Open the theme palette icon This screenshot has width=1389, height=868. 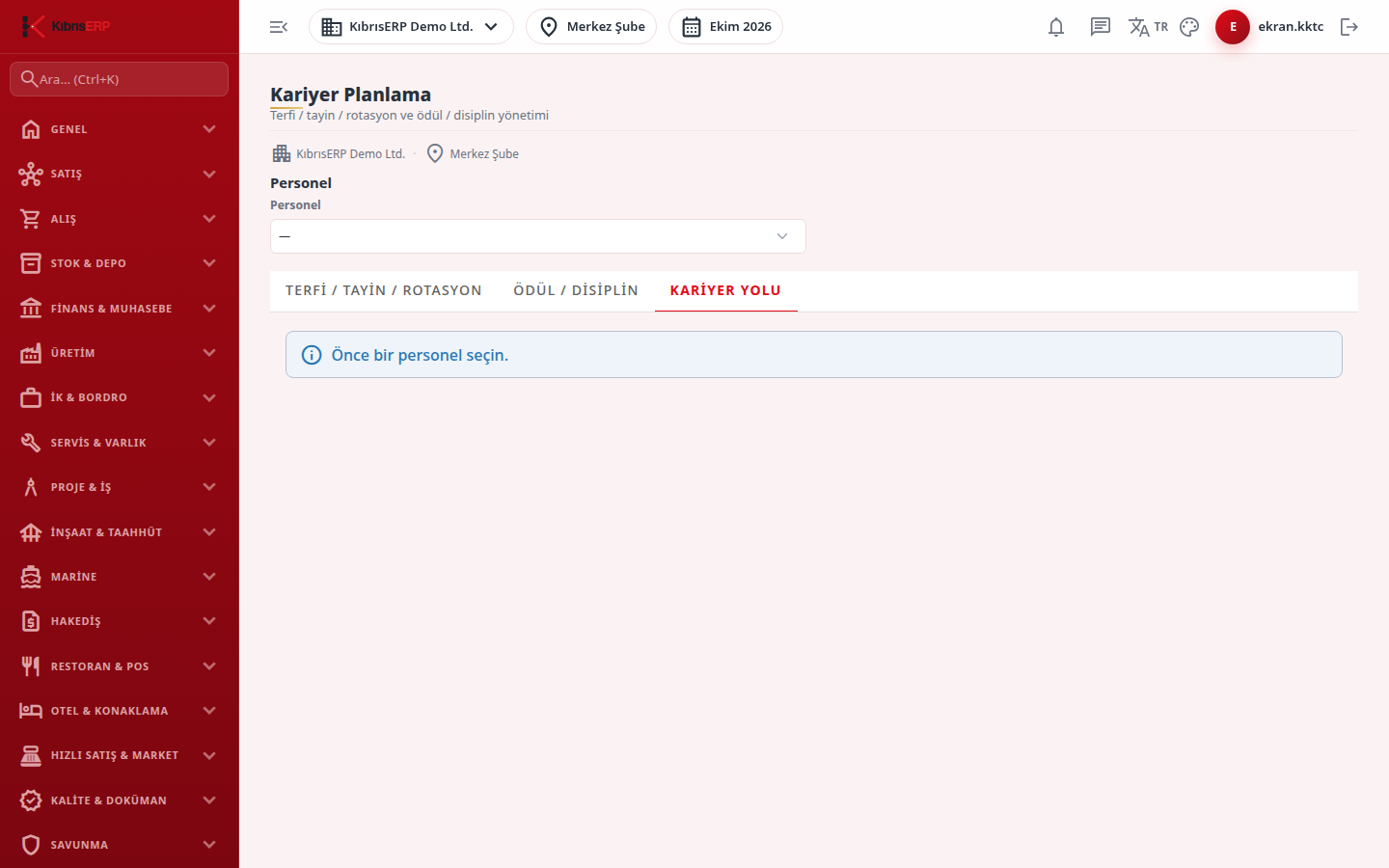click(x=1189, y=27)
